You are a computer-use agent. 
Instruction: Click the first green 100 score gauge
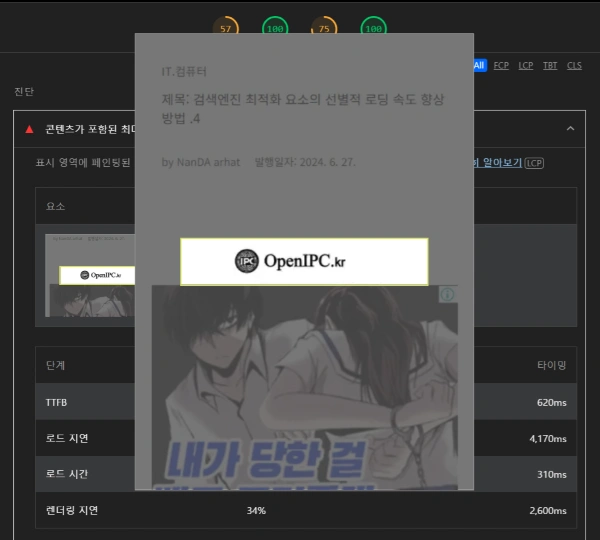point(275,28)
